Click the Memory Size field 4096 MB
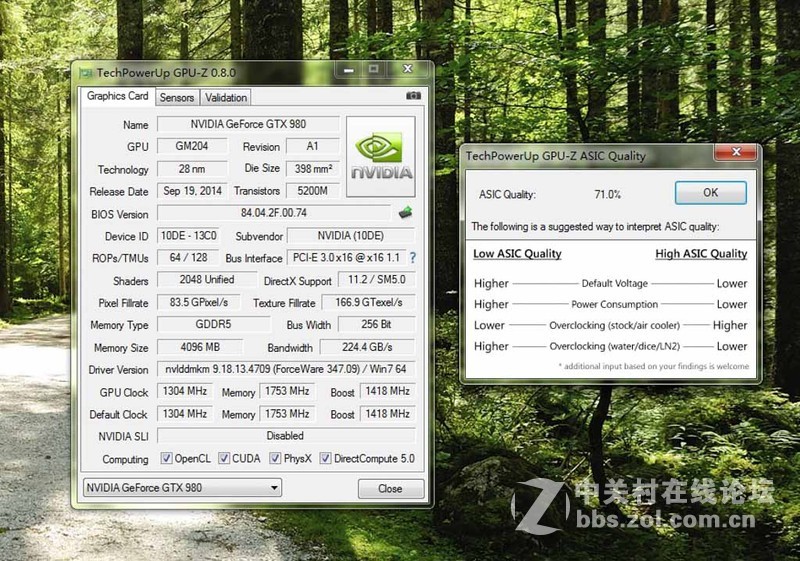 click(200, 347)
